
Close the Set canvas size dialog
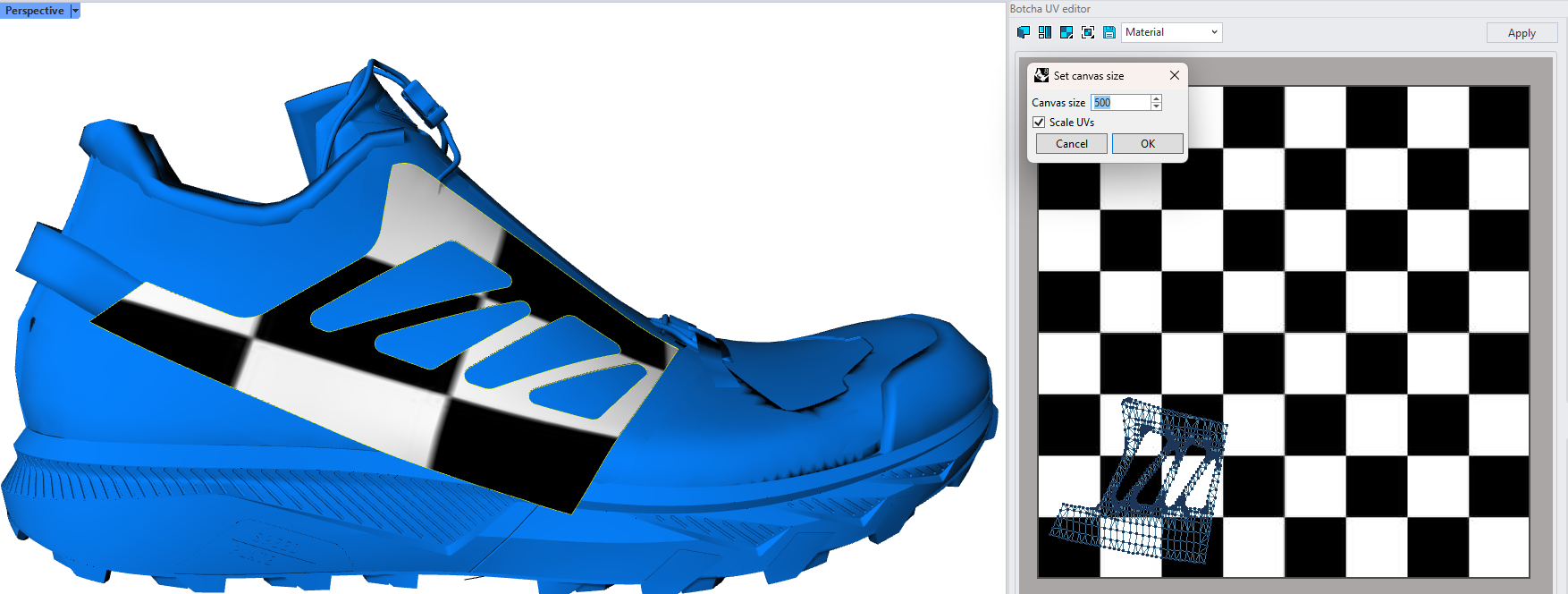click(1175, 76)
